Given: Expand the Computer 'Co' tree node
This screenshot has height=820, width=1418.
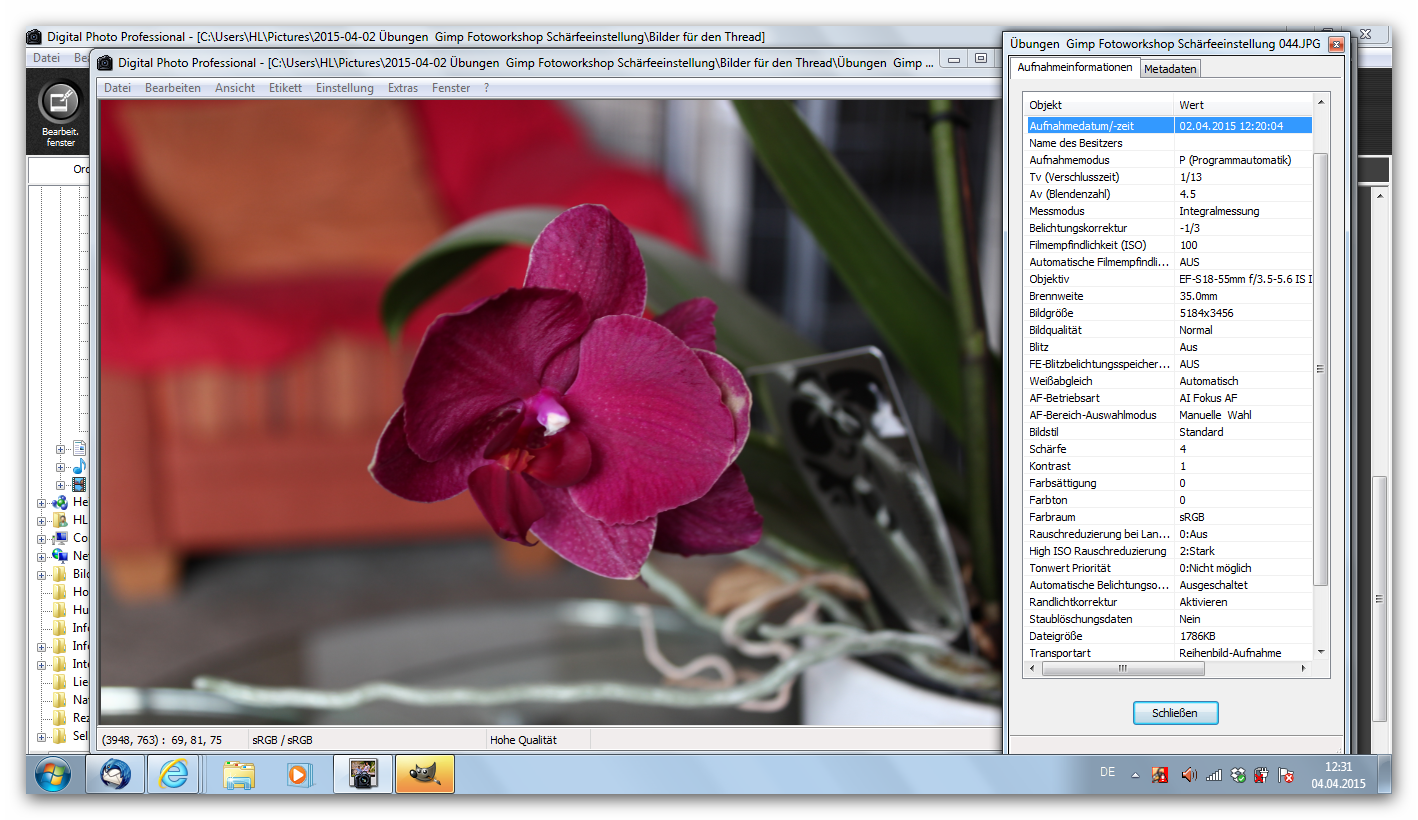Looking at the screenshot, I should (x=42, y=539).
